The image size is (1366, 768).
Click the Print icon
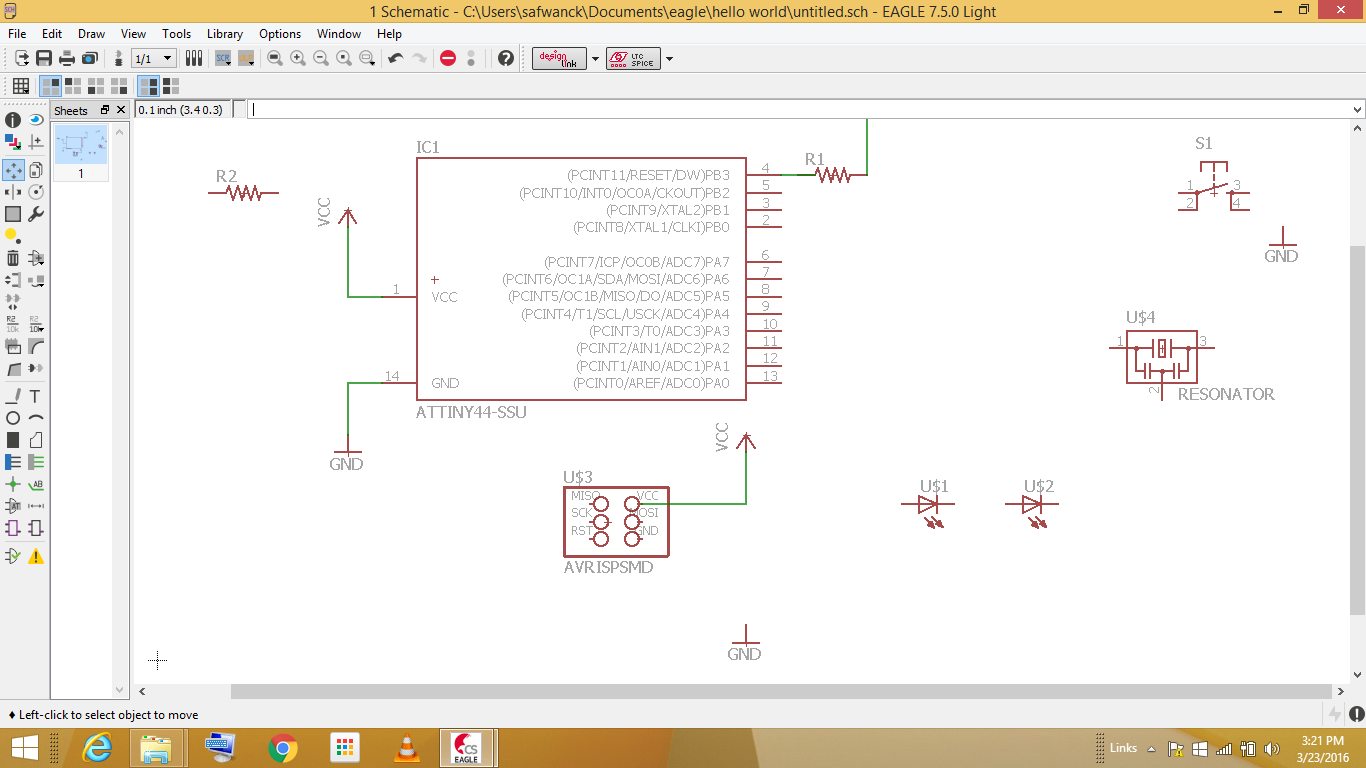(x=66, y=58)
